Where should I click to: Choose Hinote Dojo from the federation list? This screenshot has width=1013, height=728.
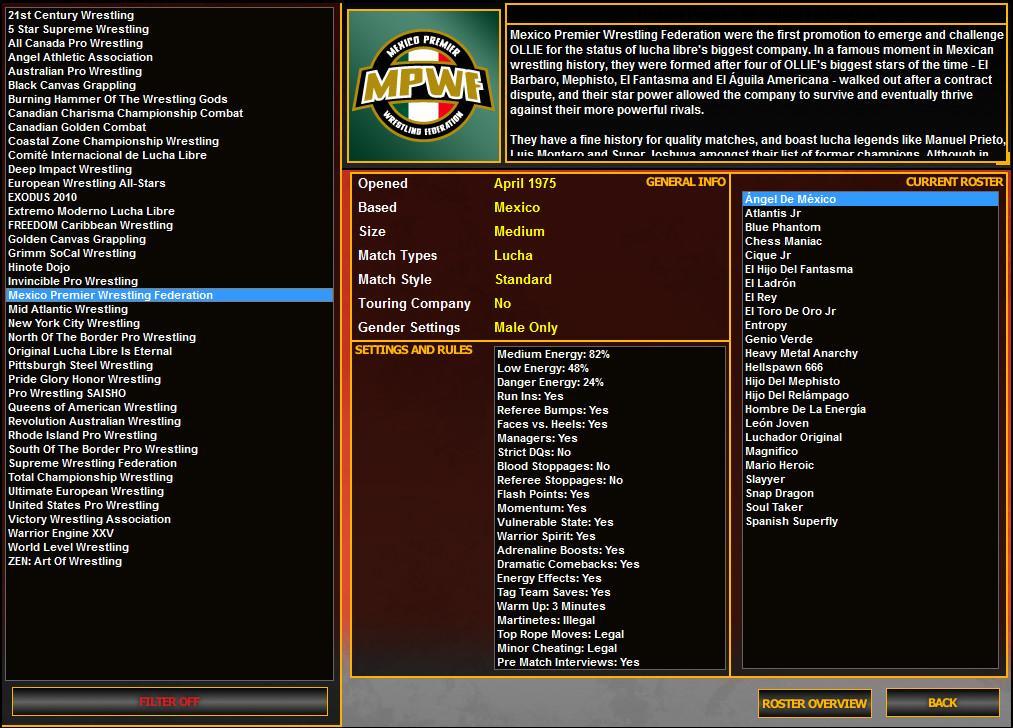38,267
